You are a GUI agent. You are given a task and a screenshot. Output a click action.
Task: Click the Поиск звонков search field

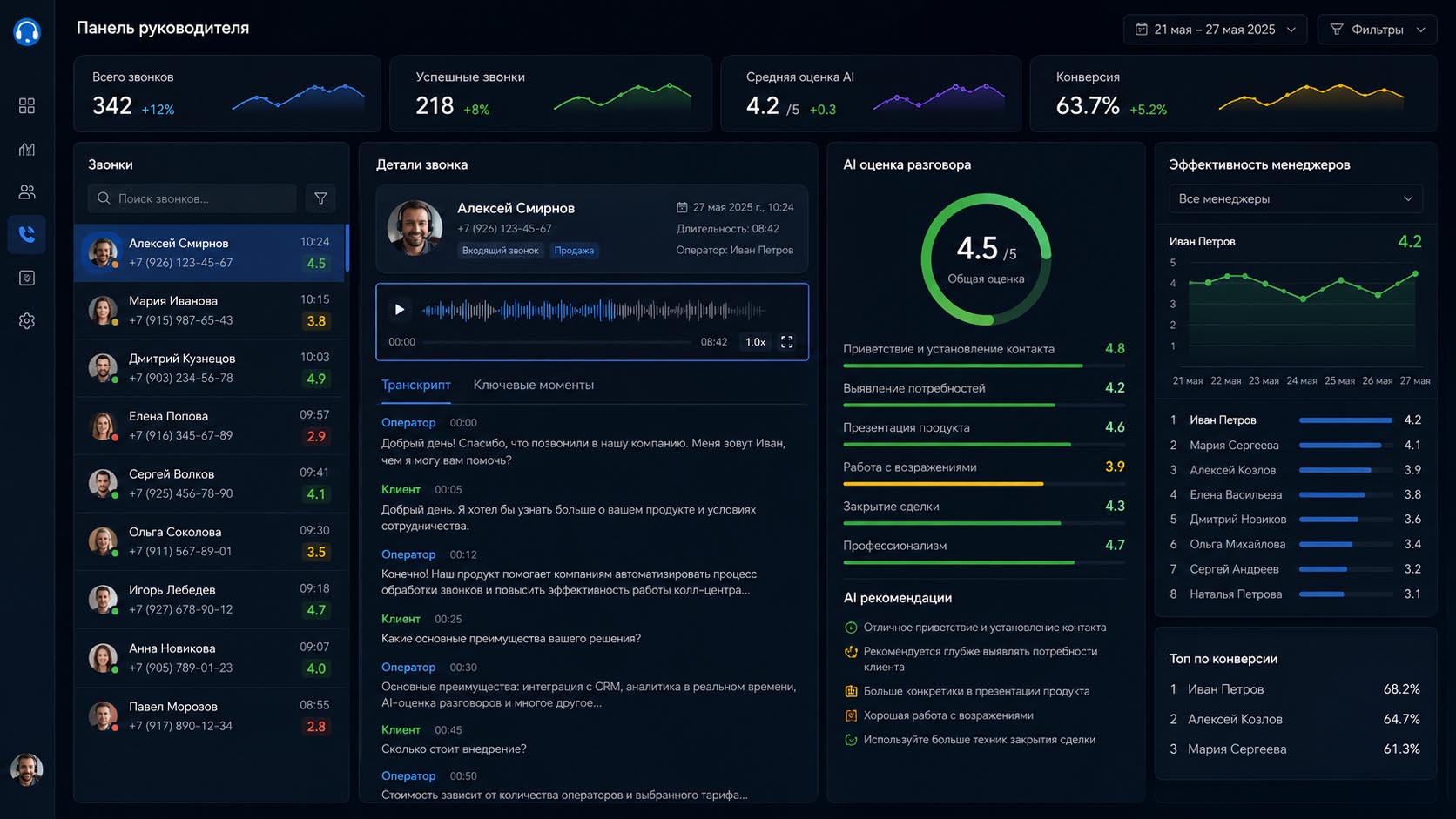[x=192, y=198]
